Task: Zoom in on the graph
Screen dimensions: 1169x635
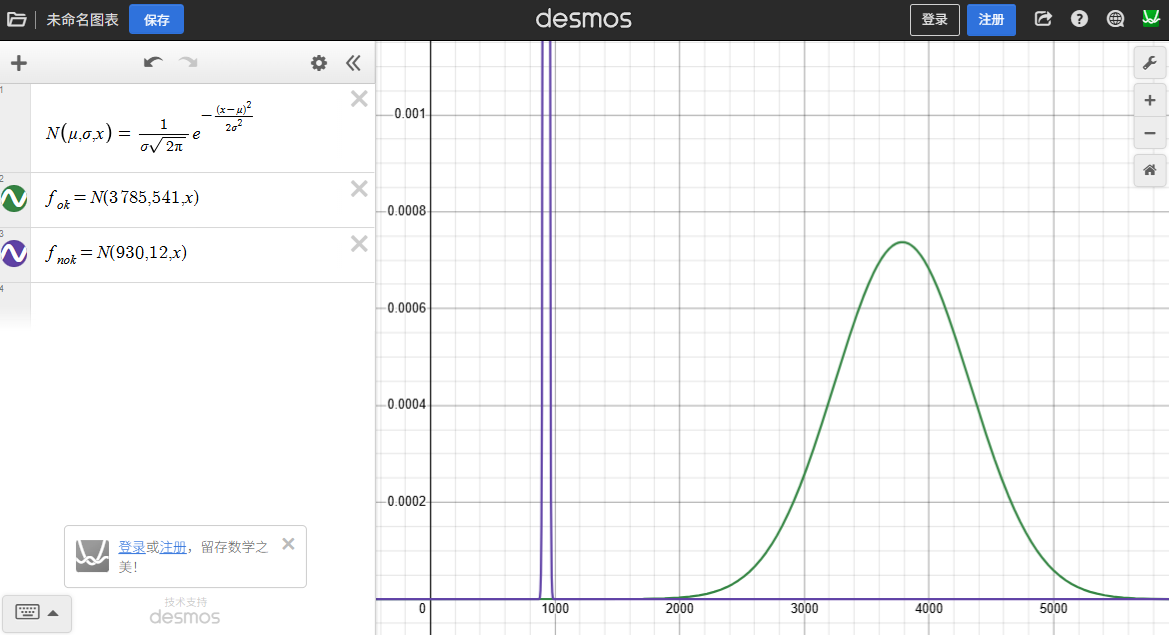Action: click(1150, 100)
